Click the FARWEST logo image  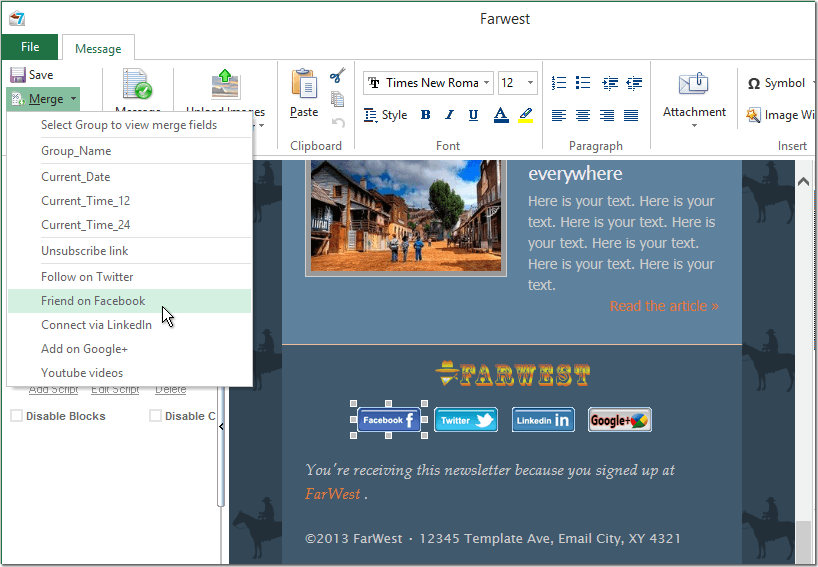[x=513, y=374]
